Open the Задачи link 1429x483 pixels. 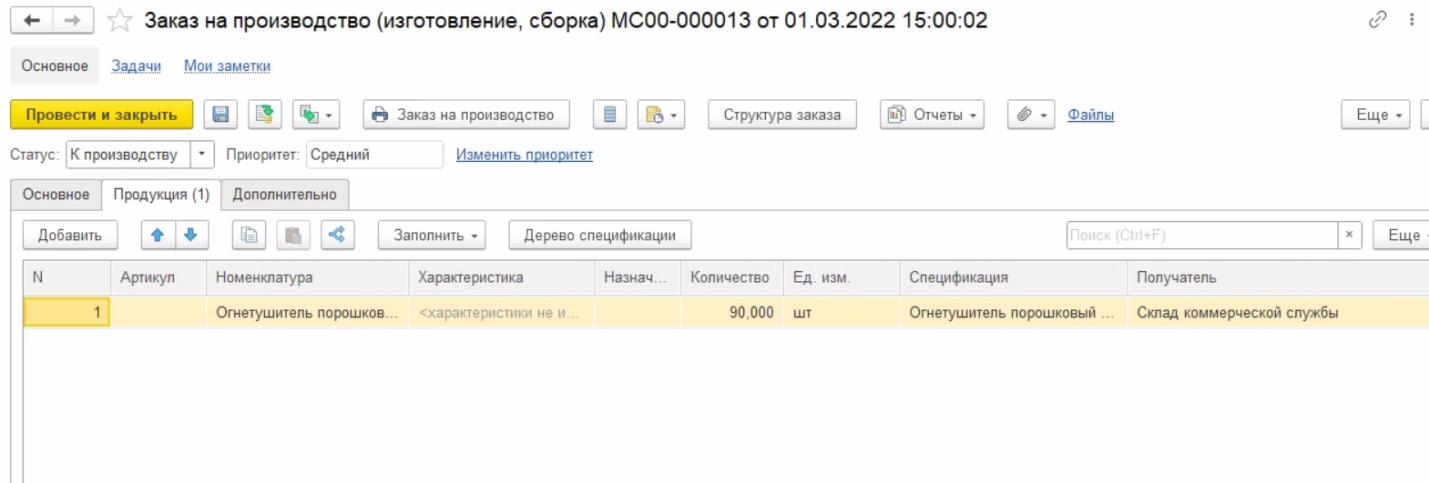tap(136, 66)
